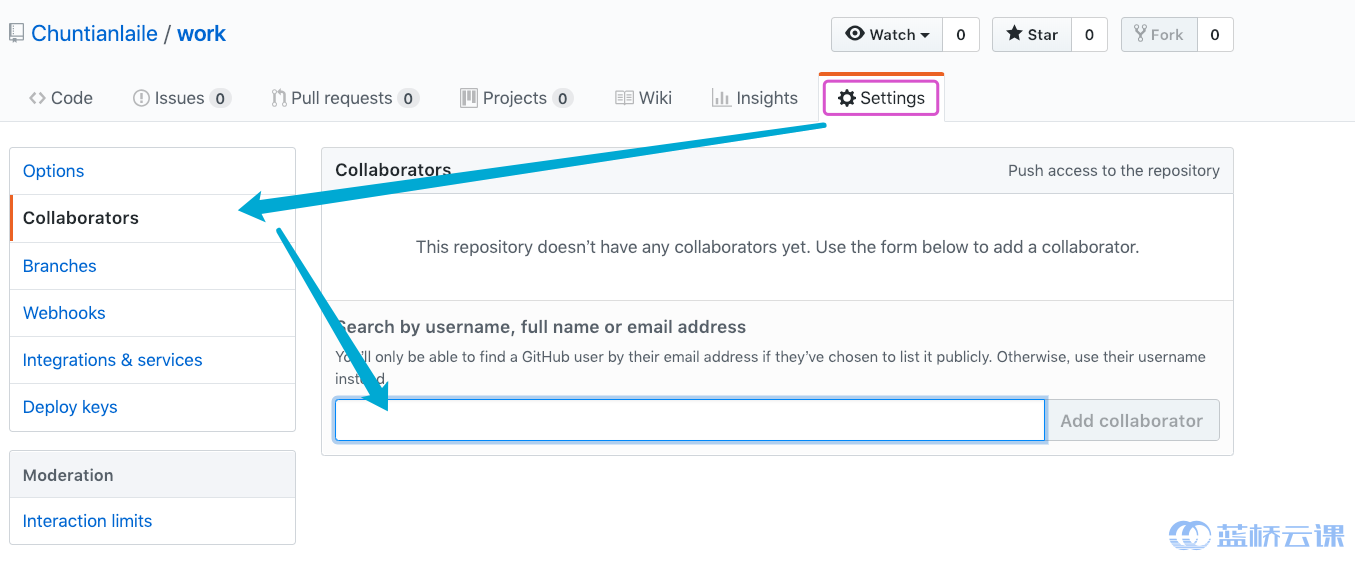Click the Projects counter badge
Screen dimensions: 1355x566
(563, 98)
